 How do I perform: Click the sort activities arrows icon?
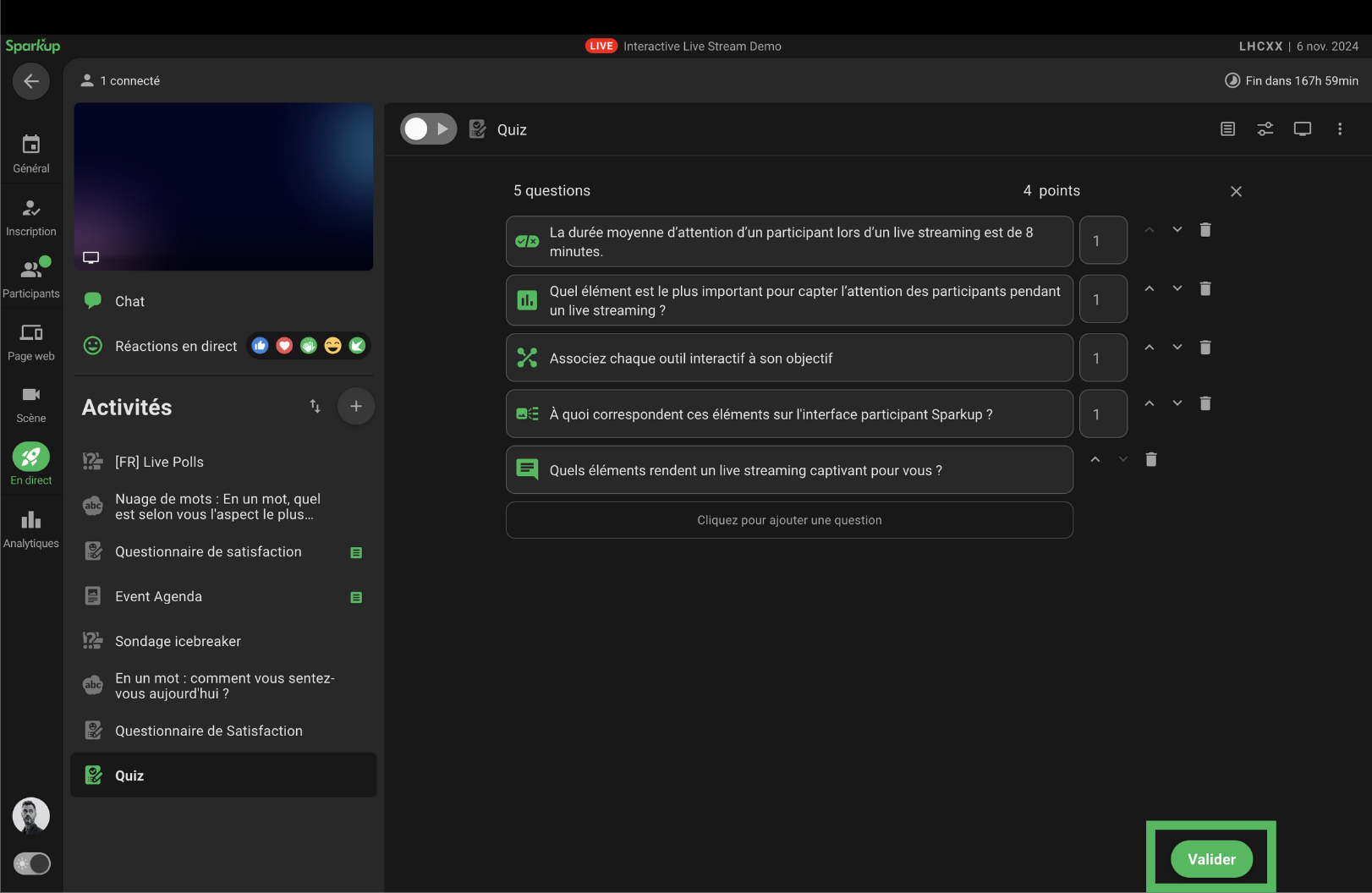coord(315,407)
